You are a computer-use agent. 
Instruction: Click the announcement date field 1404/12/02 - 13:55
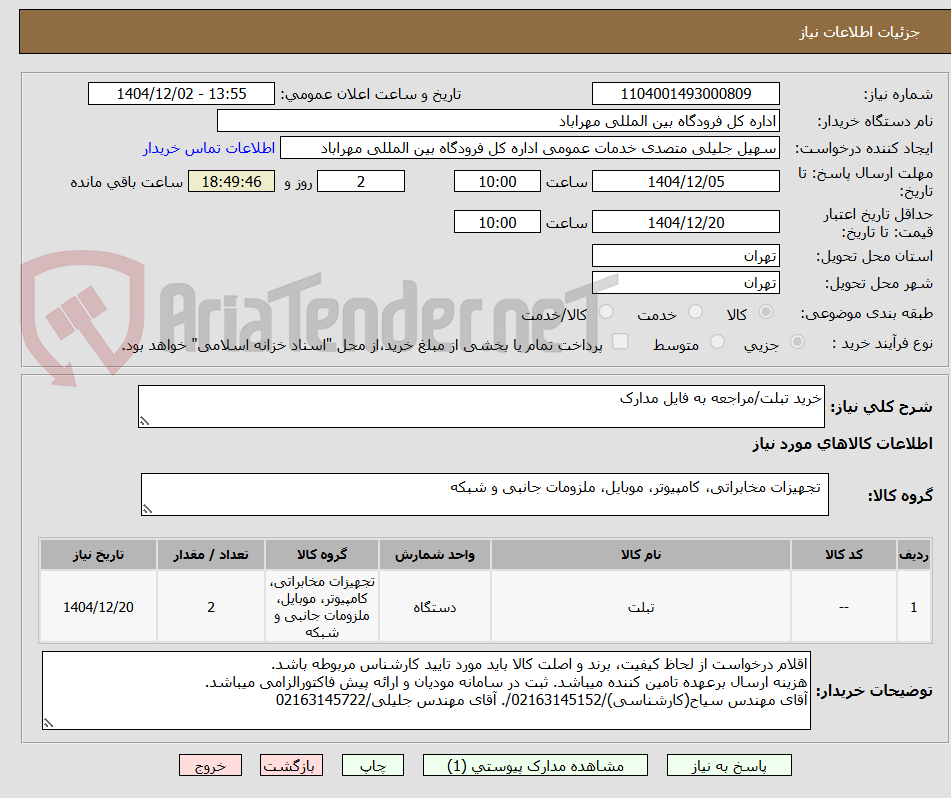coord(181,94)
